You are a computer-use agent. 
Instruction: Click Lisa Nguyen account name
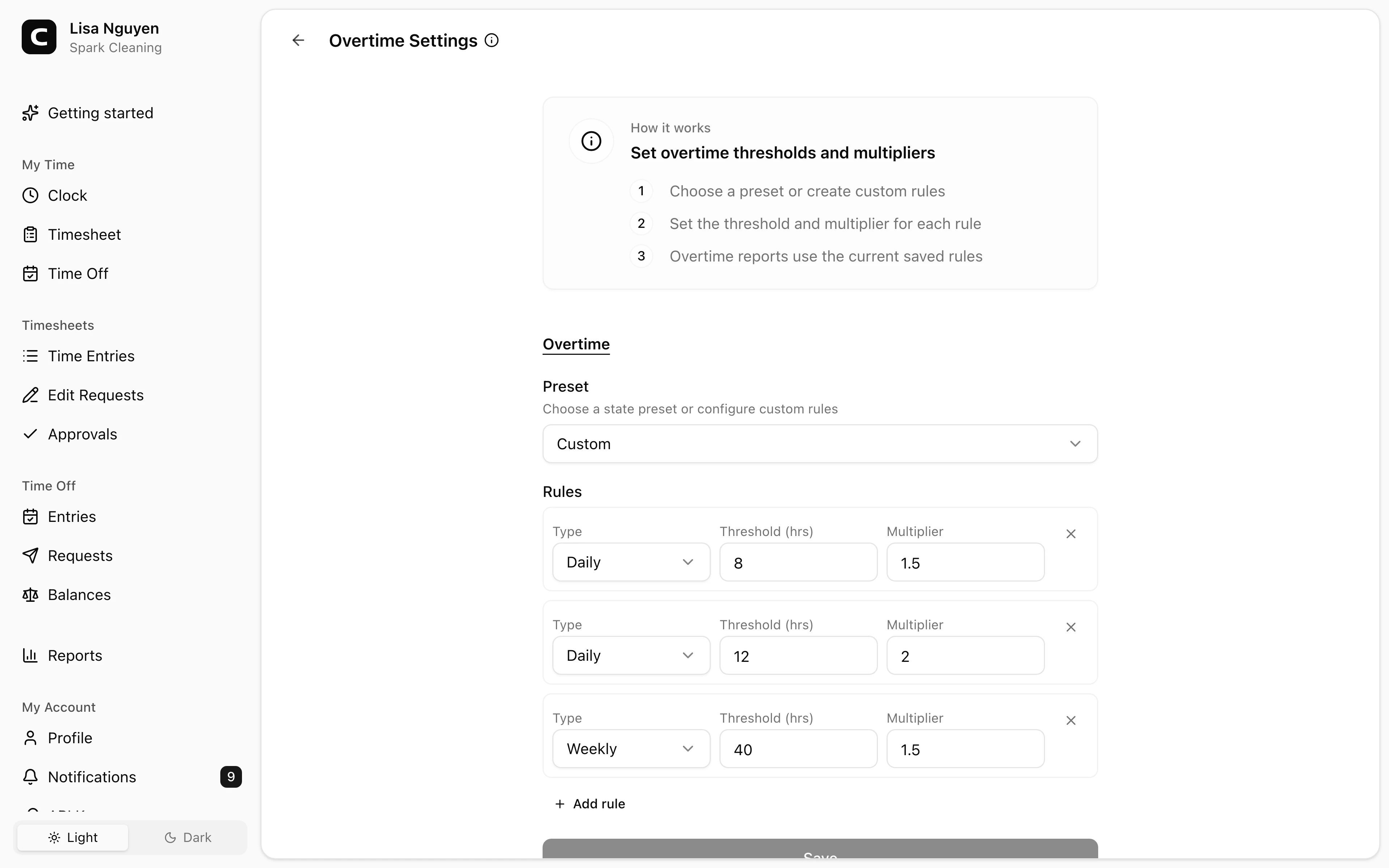(x=114, y=28)
